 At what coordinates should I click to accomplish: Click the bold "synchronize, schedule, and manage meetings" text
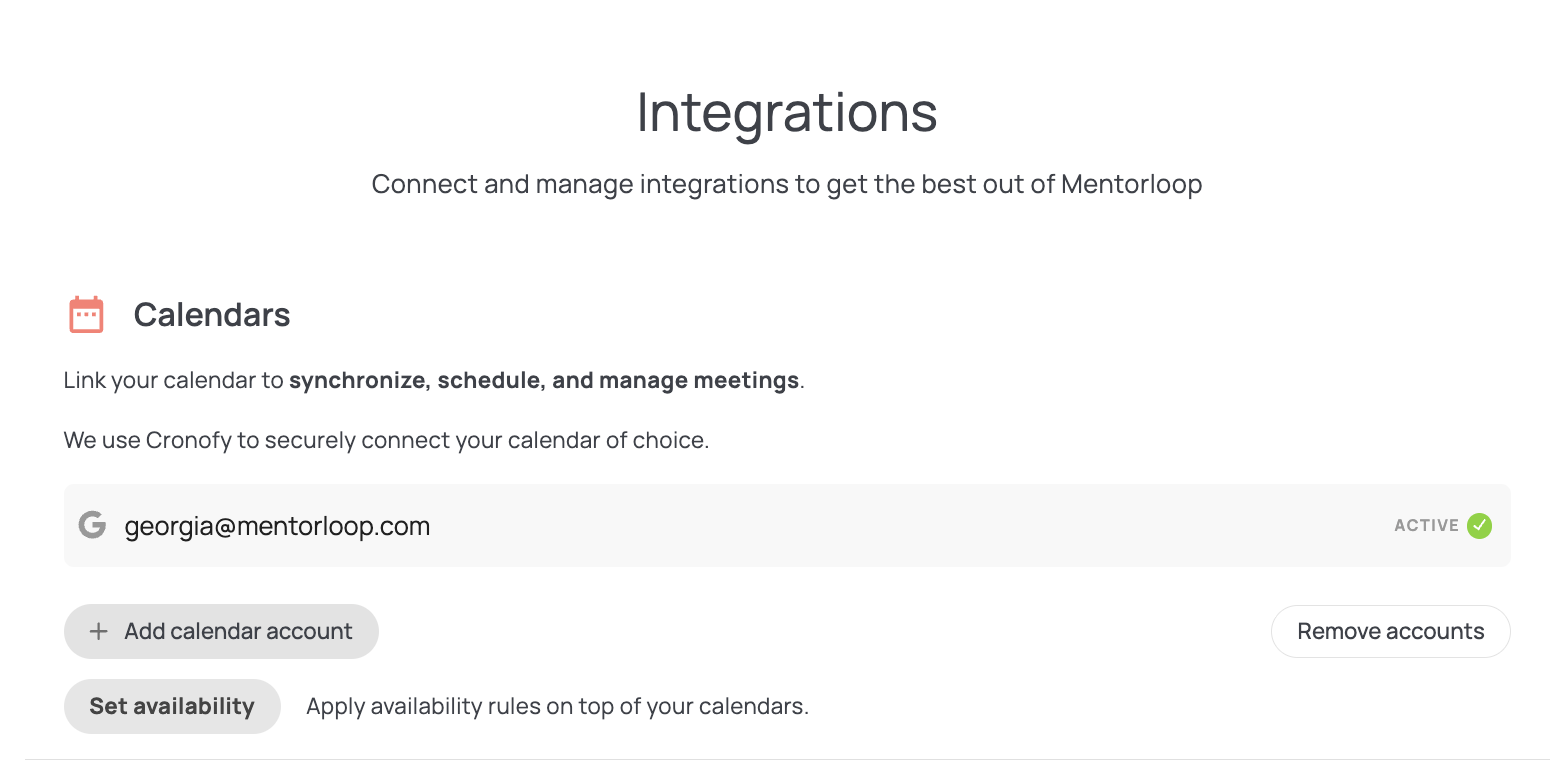544,381
